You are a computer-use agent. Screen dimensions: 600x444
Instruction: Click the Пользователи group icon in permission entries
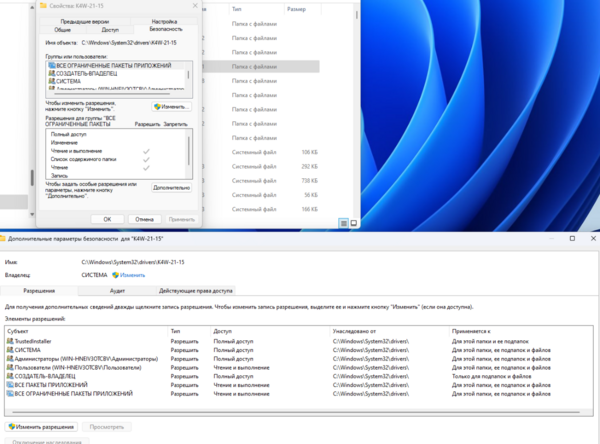[10, 368]
